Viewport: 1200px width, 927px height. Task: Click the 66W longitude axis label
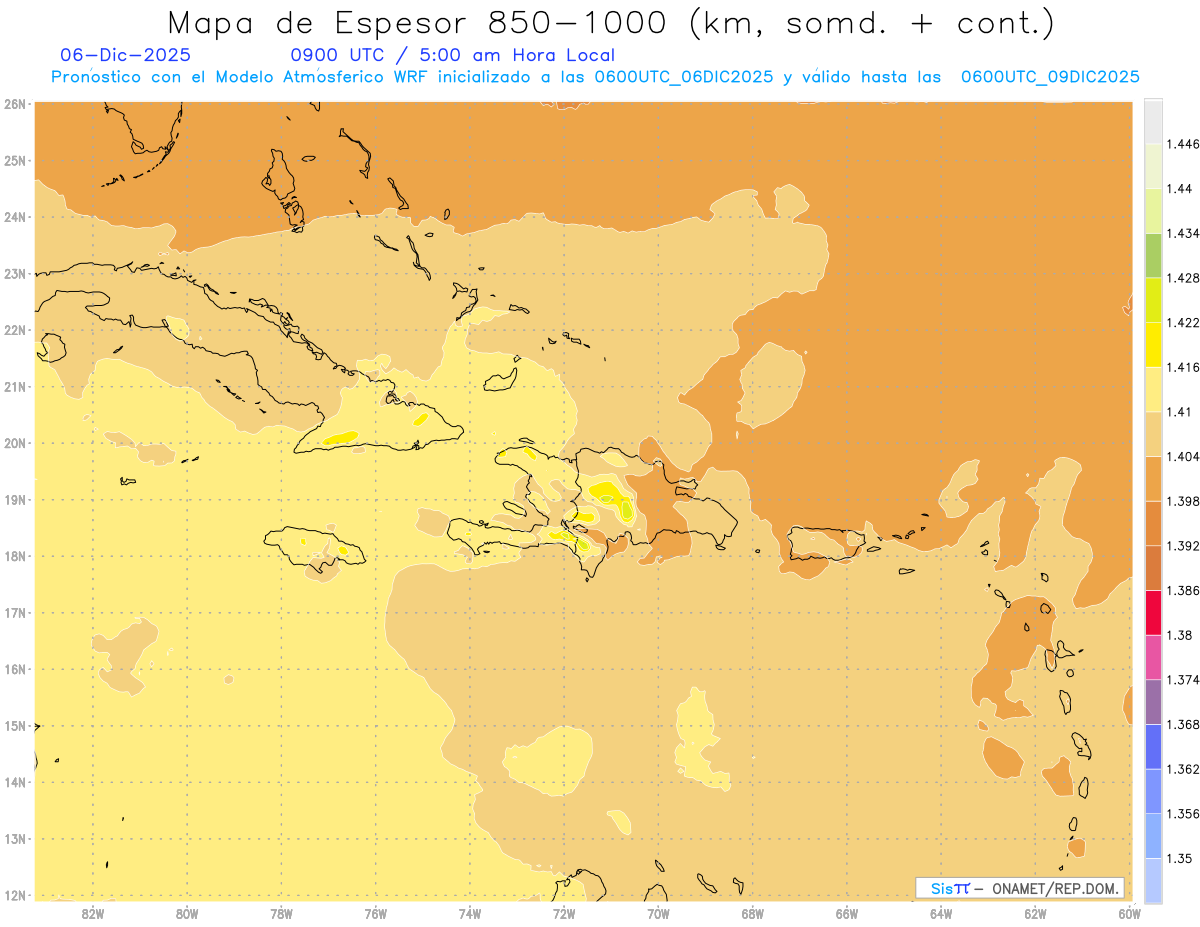pyautogui.click(x=847, y=913)
